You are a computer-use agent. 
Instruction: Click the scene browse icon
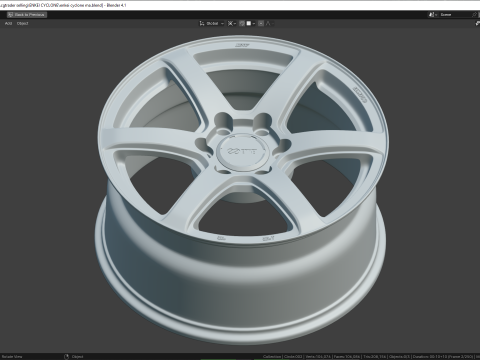(433, 15)
